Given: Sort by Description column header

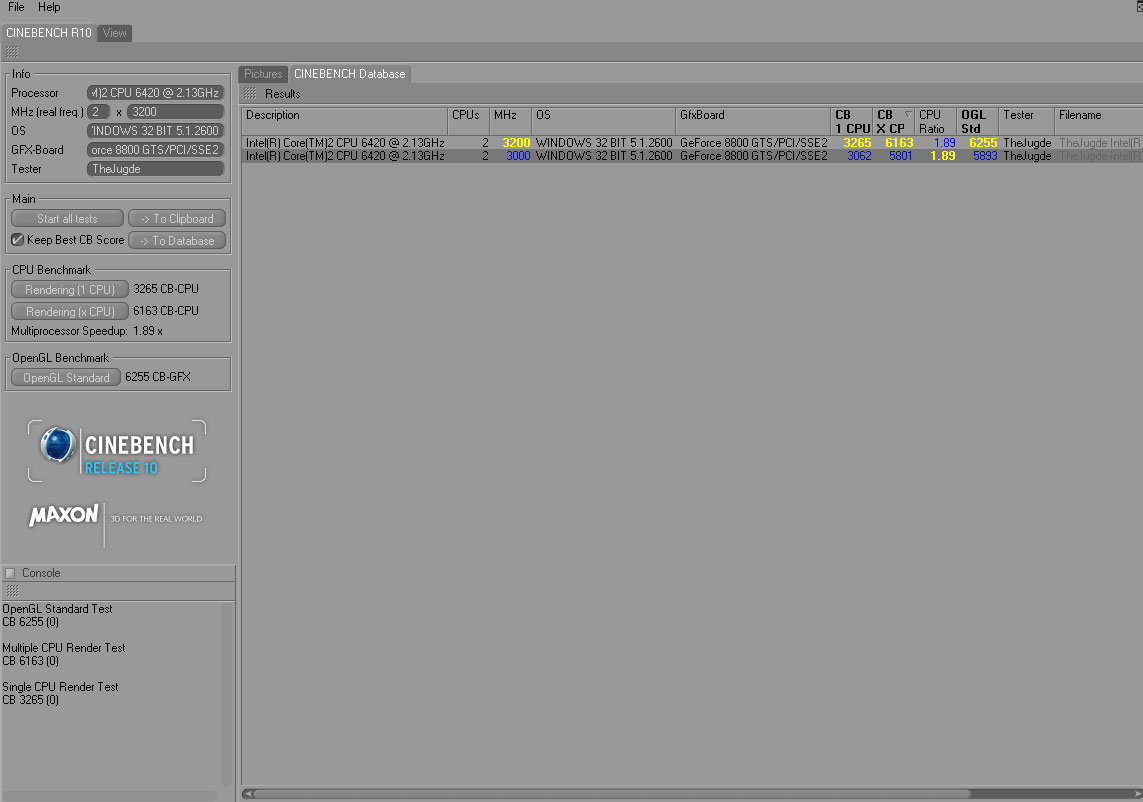Looking at the screenshot, I should point(344,121).
